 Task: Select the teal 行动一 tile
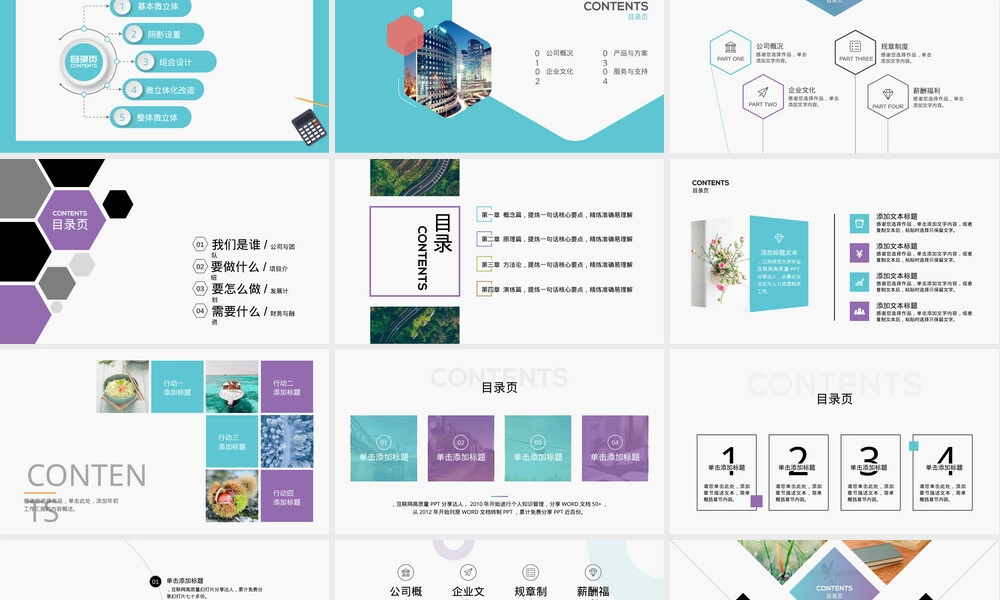coord(177,386)
